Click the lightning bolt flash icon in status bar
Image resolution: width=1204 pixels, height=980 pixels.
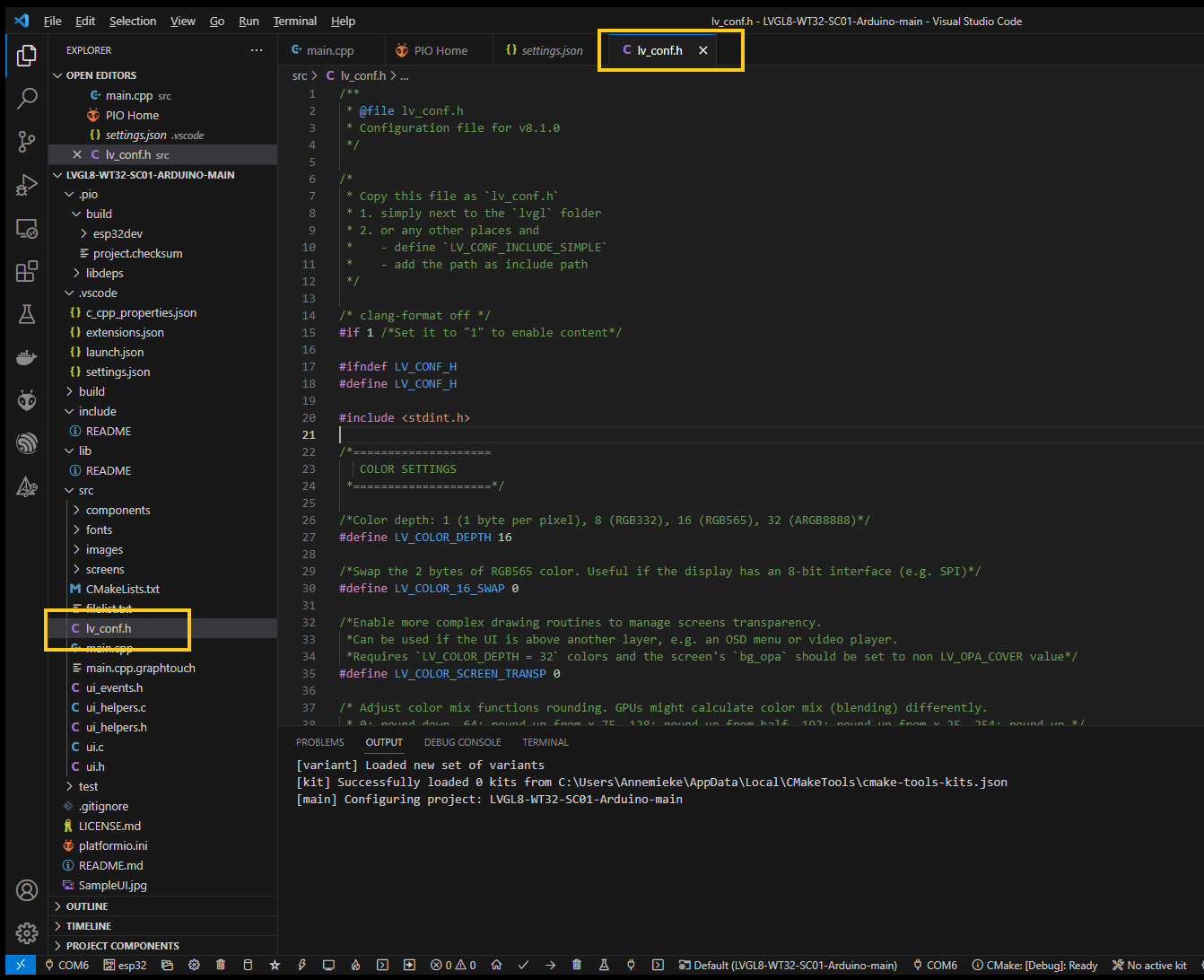(x=302, y=966)
